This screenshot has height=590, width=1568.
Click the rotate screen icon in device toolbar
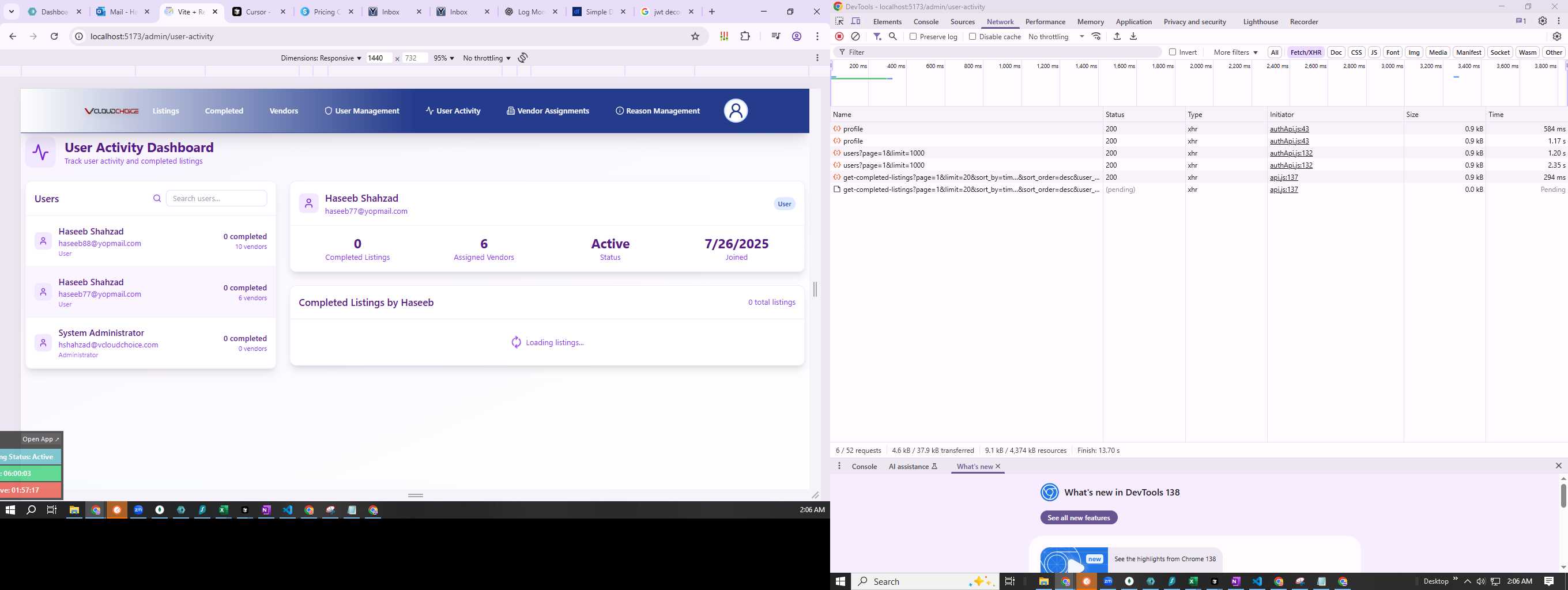tap(523, 58)
